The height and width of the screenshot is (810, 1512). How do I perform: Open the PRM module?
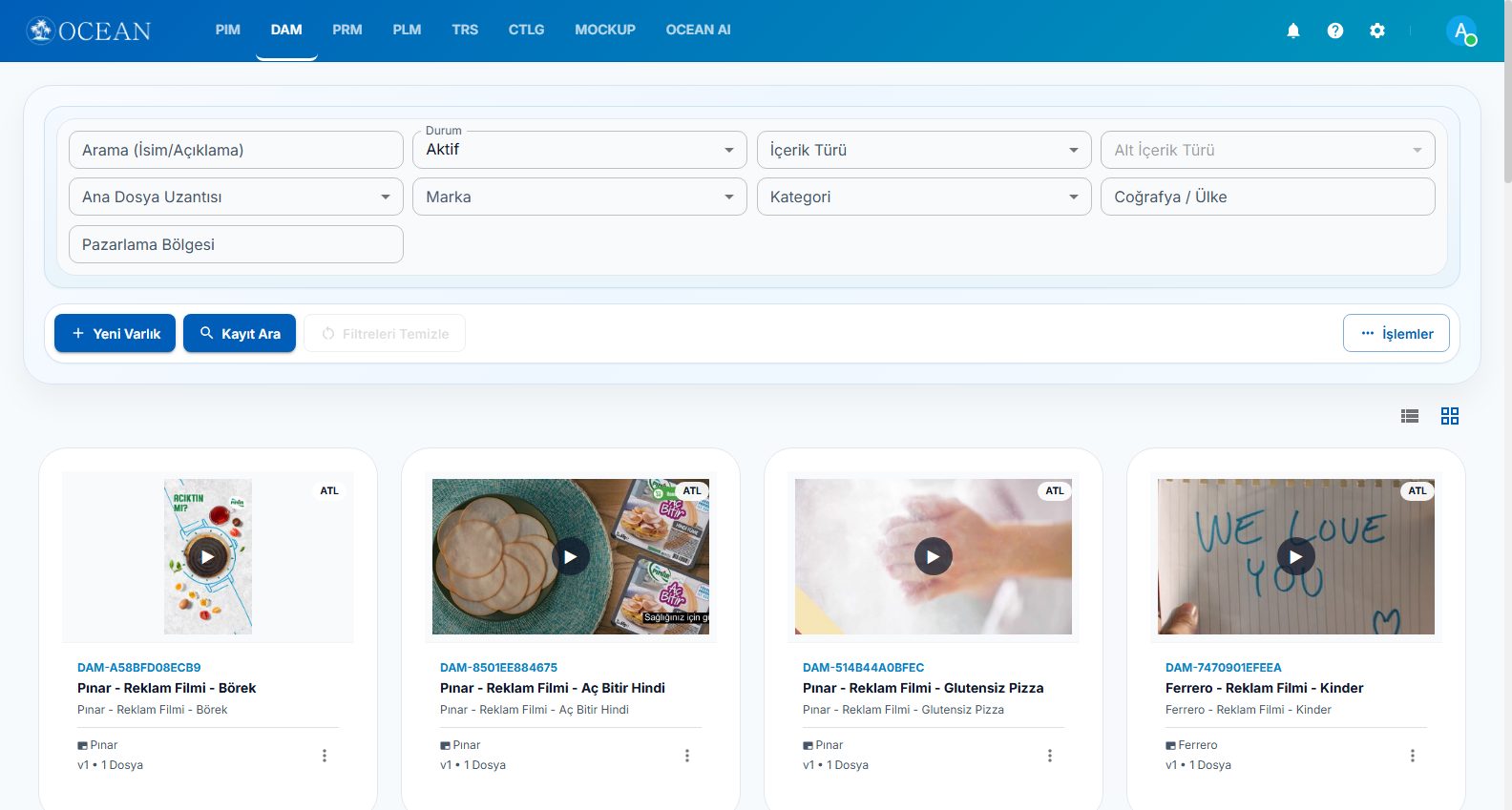click(347, 30)
